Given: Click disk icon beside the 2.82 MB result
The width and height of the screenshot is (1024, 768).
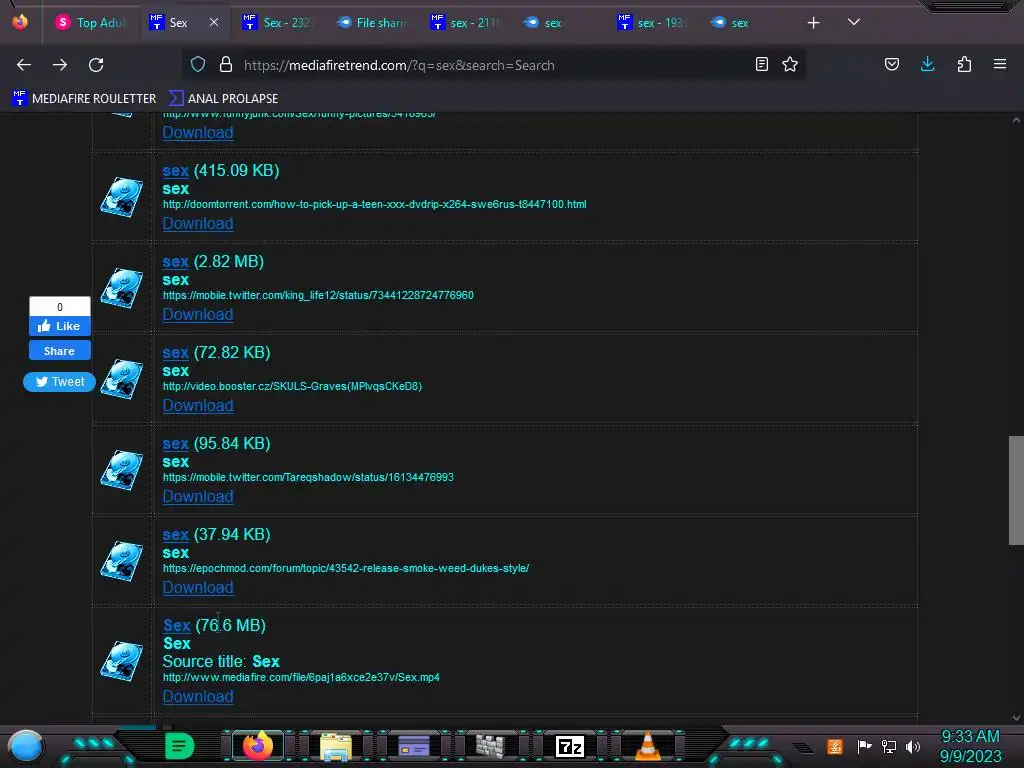Looking at the screenshot, I should (121, 288).
